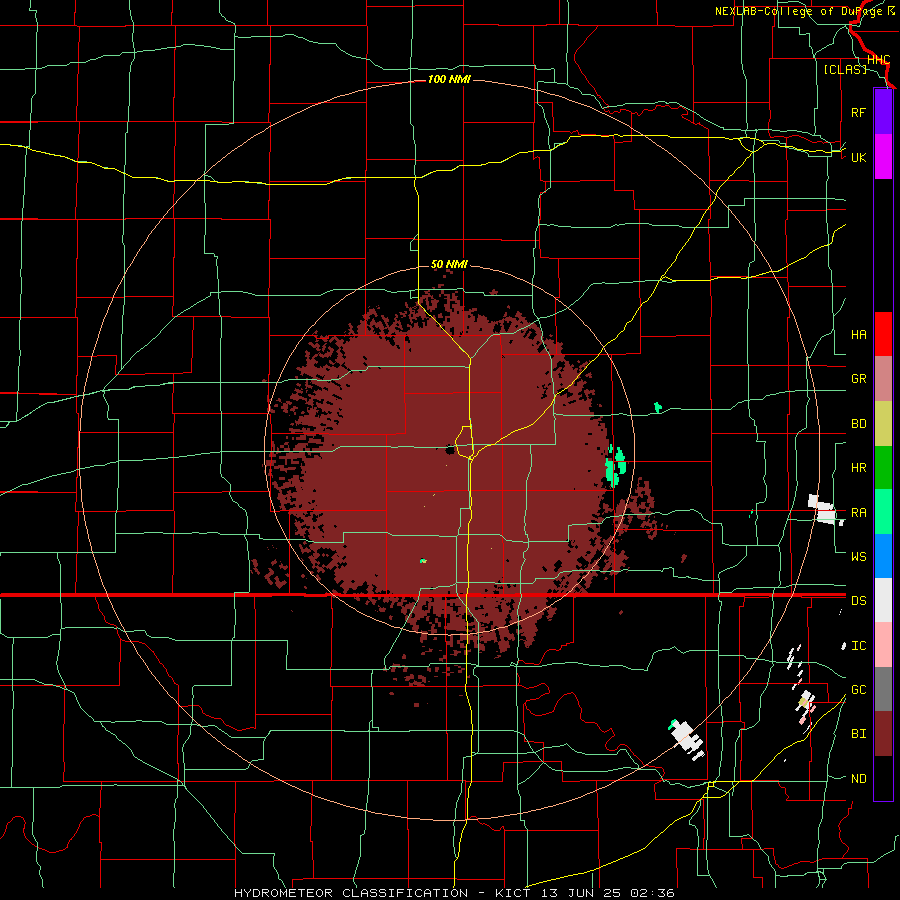Click the 'BI' legend label
Viewport: 900px width, 900px height.
(858, 734)
